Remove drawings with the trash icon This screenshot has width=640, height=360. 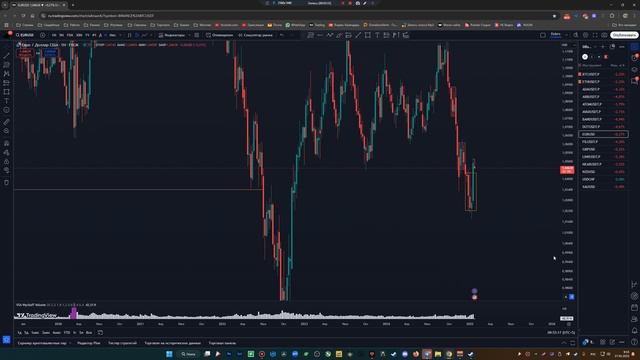(7, 182)
